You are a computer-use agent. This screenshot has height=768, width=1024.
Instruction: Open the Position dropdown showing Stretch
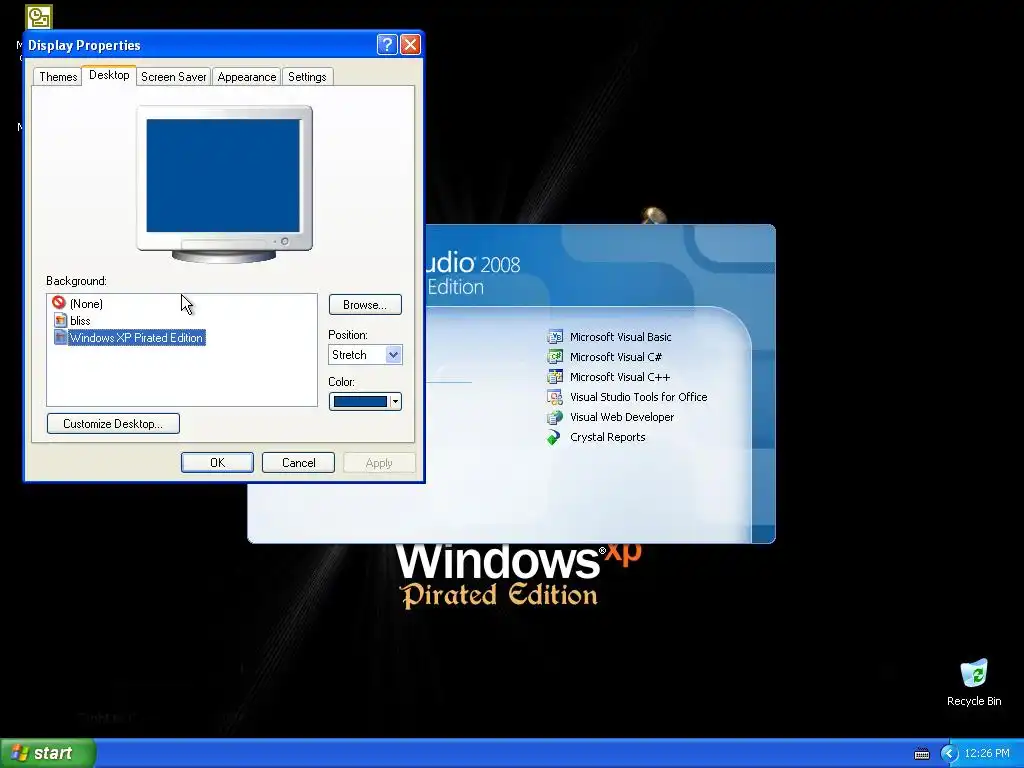pyautogui.click(x=365, y=355)
